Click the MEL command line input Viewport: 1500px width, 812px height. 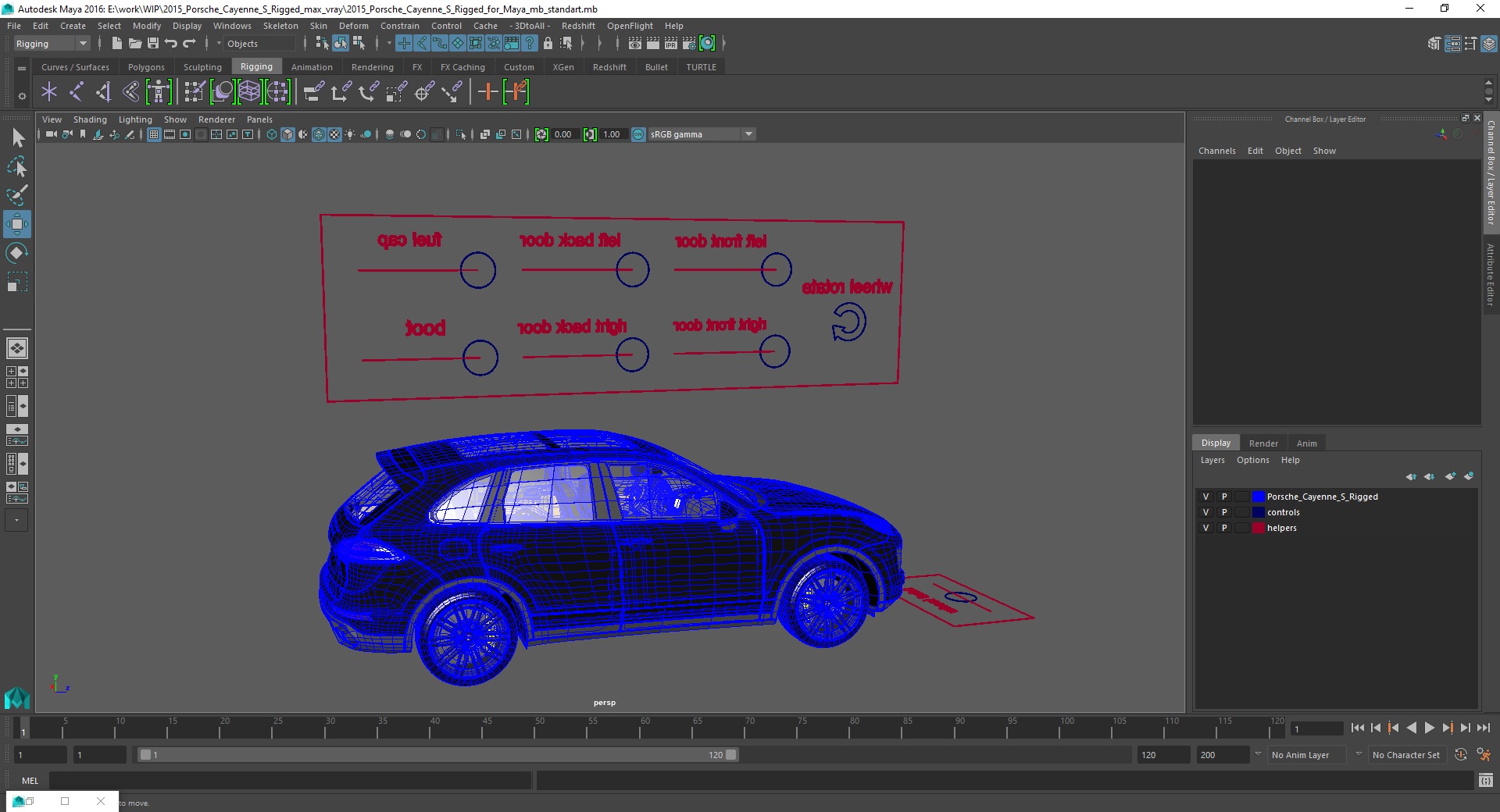pyautogui.click(x=290, y=780)
